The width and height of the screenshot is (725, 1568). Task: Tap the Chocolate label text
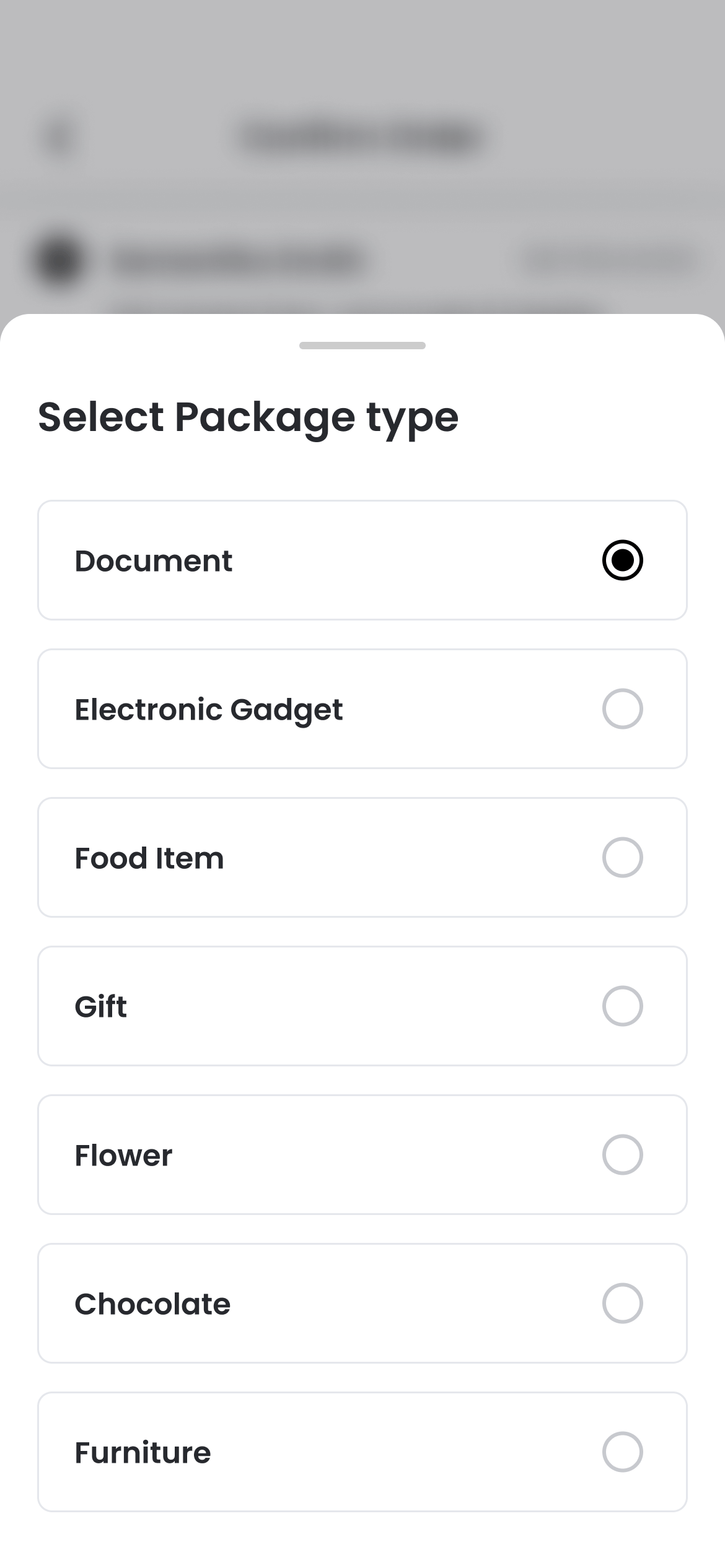[x=152, y=1304]
